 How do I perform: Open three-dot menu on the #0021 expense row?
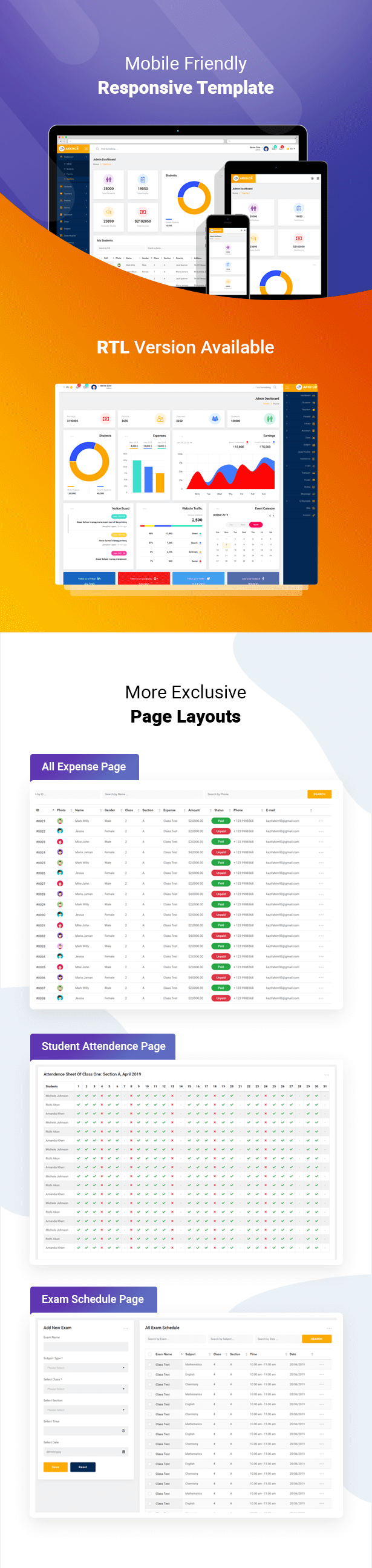pos(321,821)
